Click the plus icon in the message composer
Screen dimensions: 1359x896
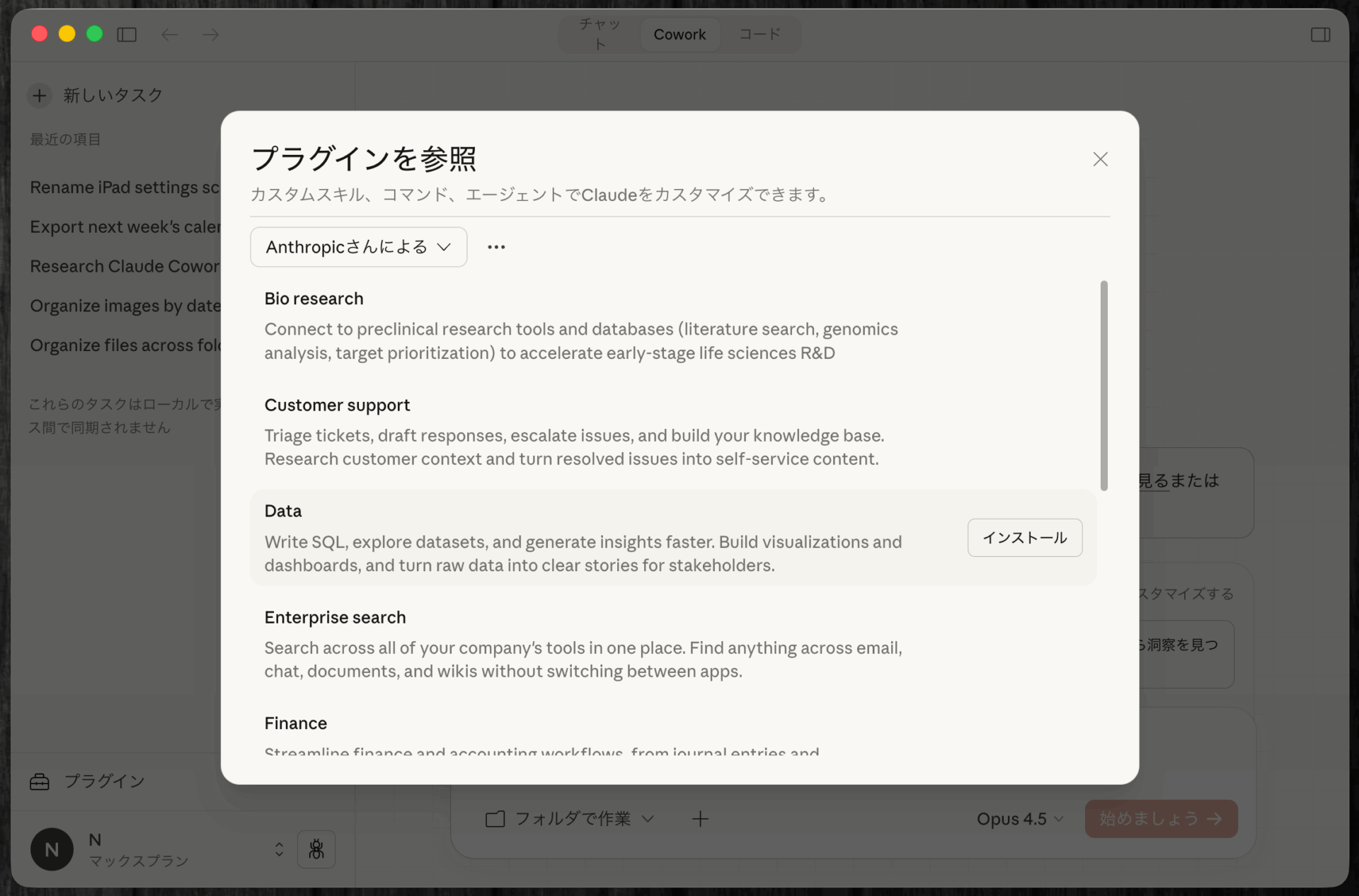coord(699,819)
